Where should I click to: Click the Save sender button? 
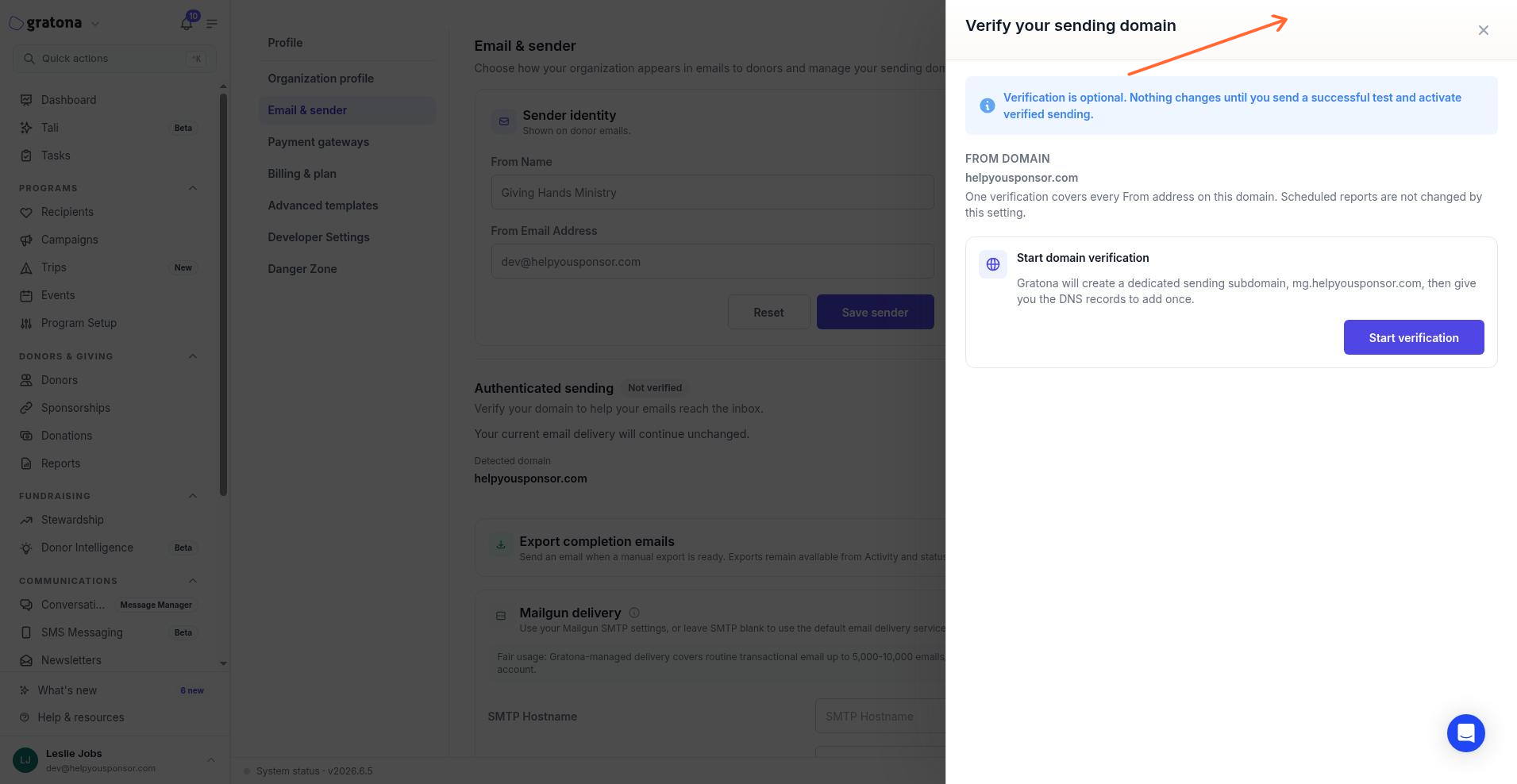coord(875,312)
